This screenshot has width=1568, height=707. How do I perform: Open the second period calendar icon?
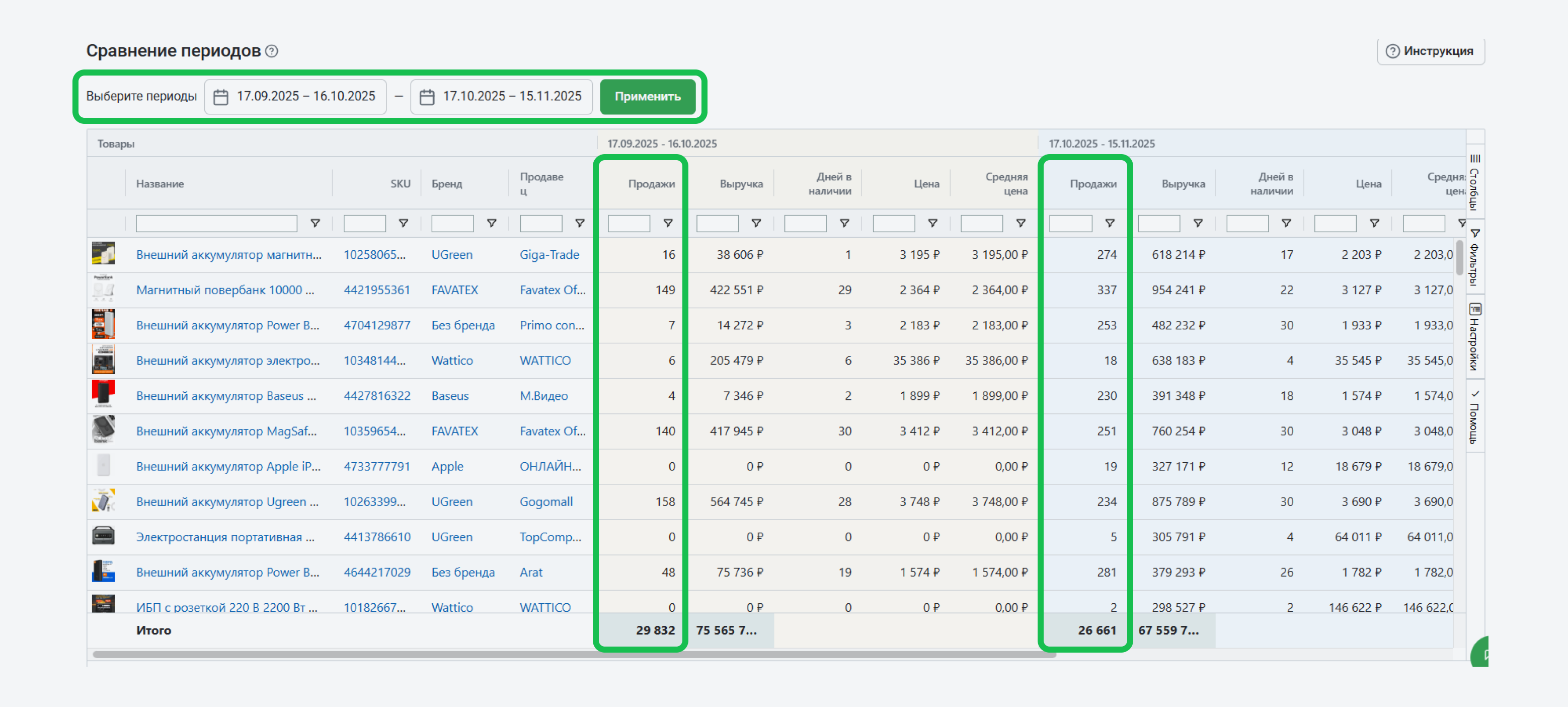coord(427,97)
